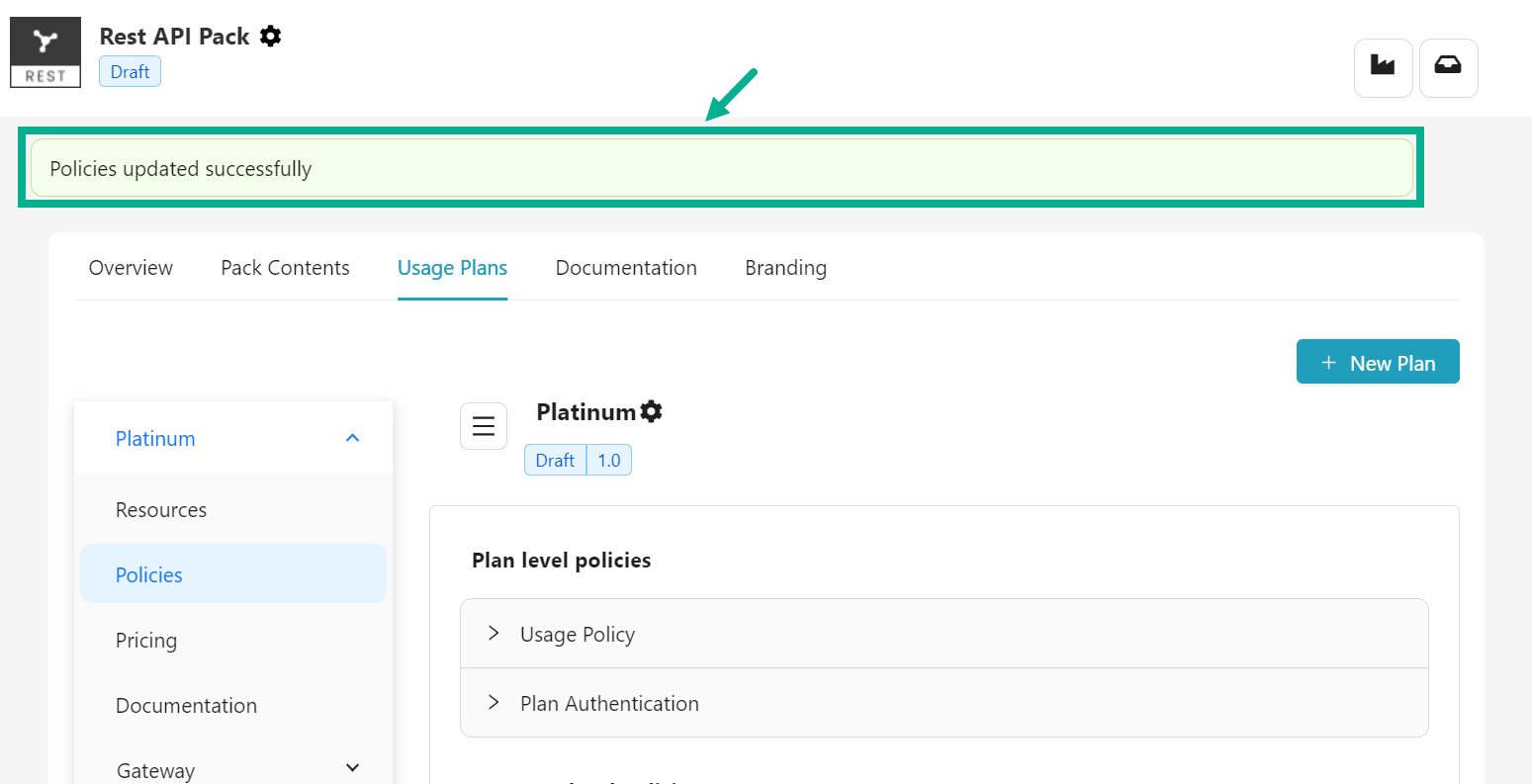Open the Platinum plan settings gear

coord(651,411)
